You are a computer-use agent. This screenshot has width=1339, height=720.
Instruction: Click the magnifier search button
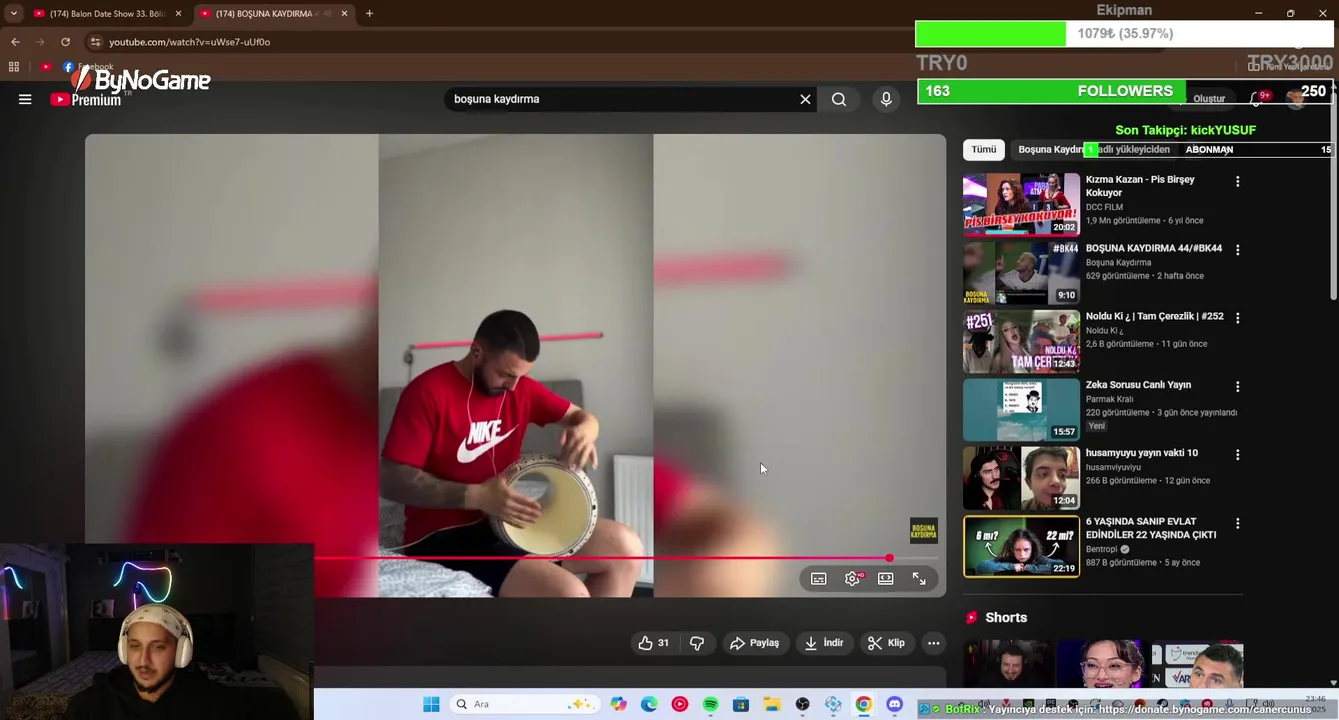pyautogui.click(x=839, y=99)
